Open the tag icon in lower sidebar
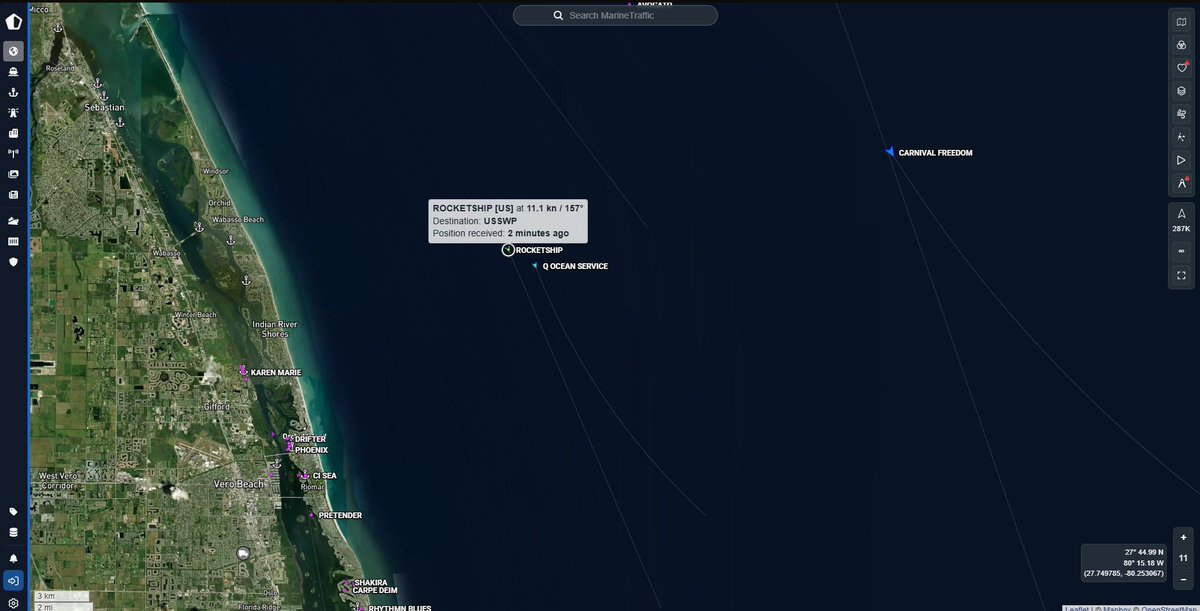 [13, 512]
